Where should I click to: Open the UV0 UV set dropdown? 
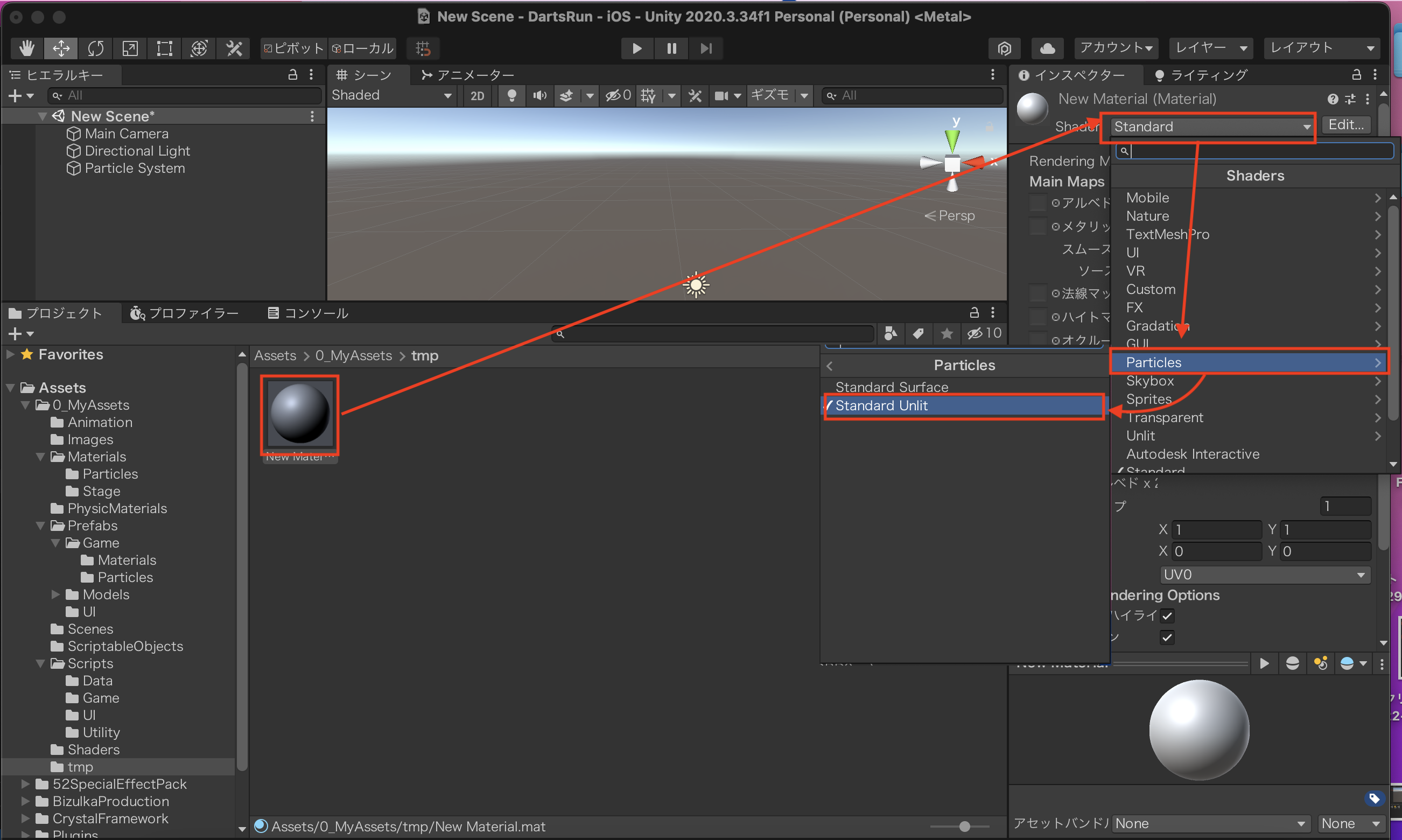(x=1265, y=575)
